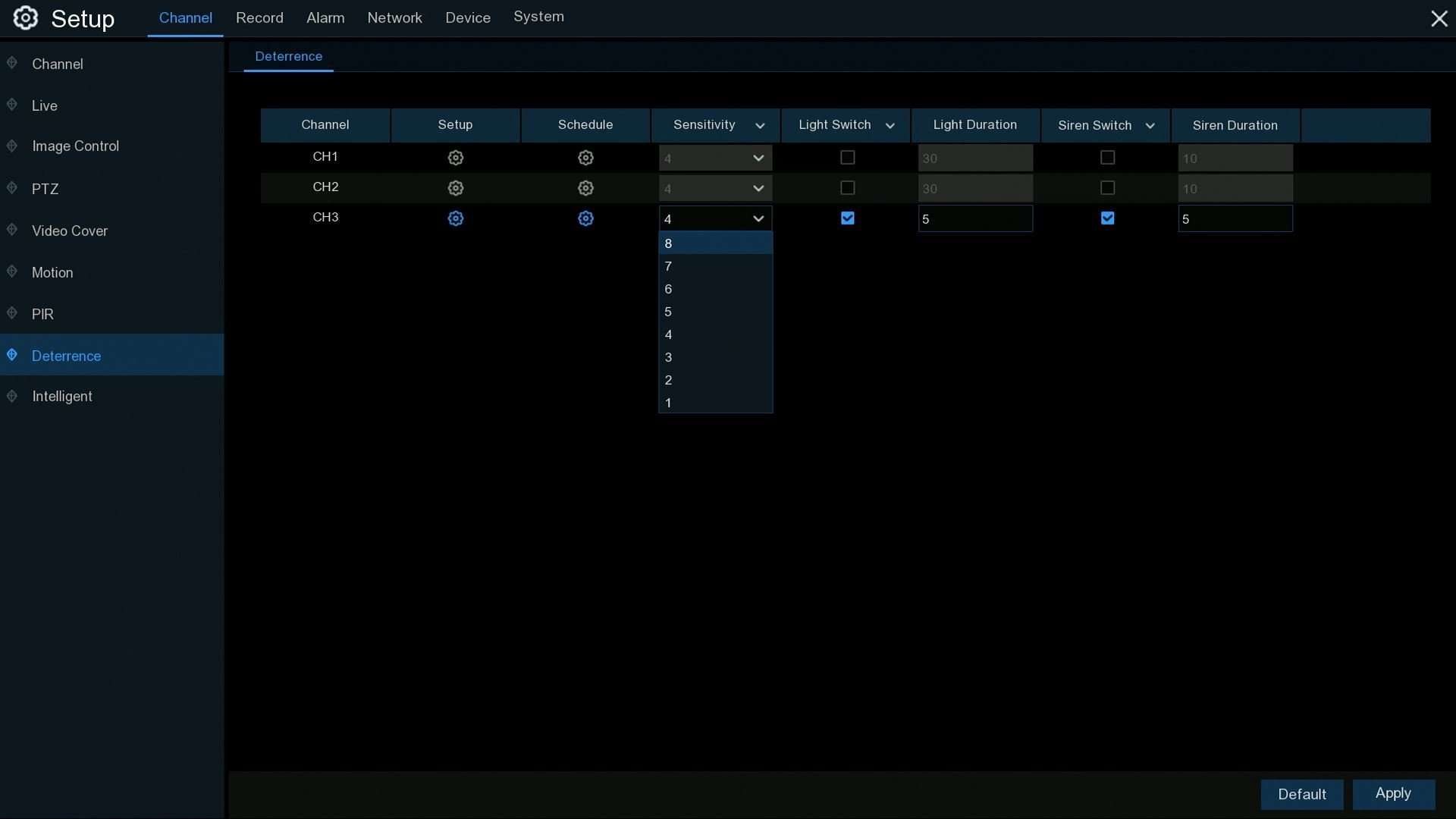Expand Light Switch column header dropdown
This screenshot has width=1456, height=819.
tap(890, 126)
